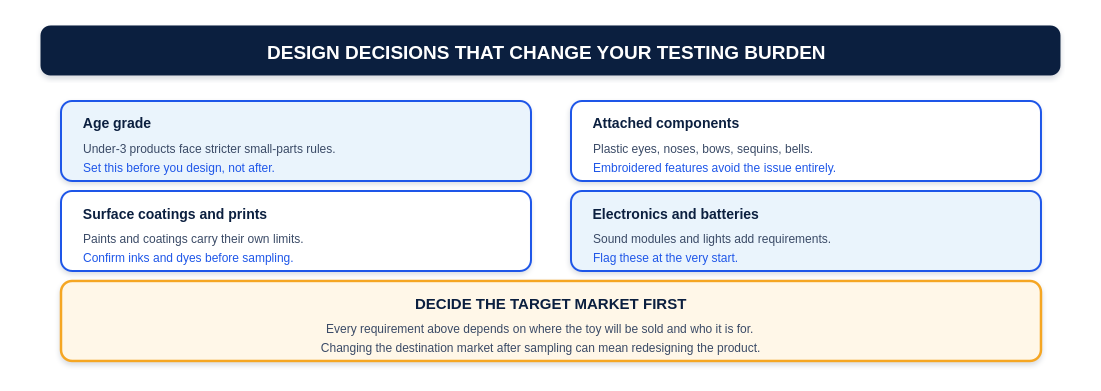Click the 'Design Decisions That Change Your Testing Burden' banner
This screenshot has height=391, width=1101.
(550, 51)
